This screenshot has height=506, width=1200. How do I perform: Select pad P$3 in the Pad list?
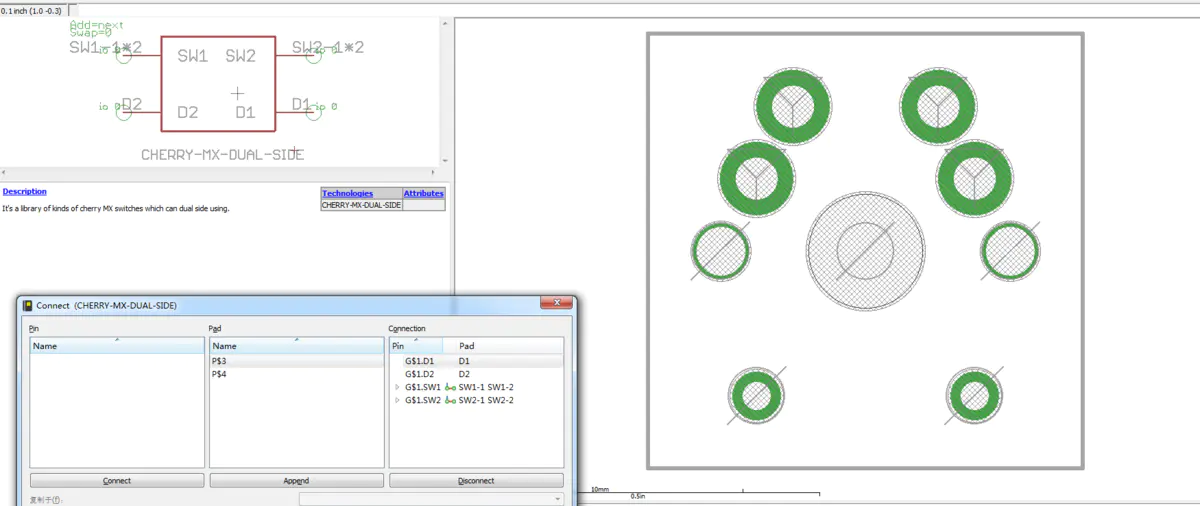click(296, 360)
